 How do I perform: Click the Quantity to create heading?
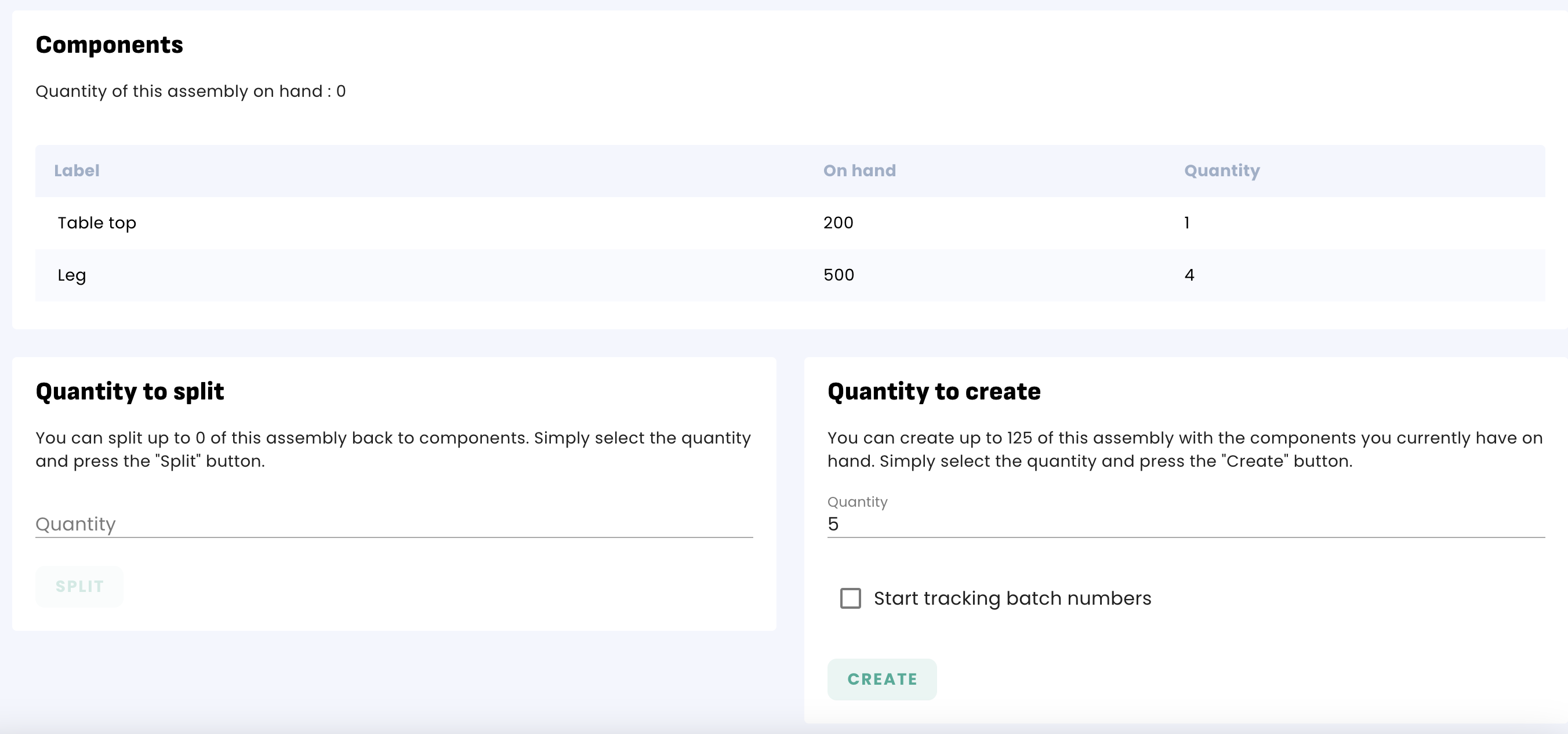tap(933, 391)
